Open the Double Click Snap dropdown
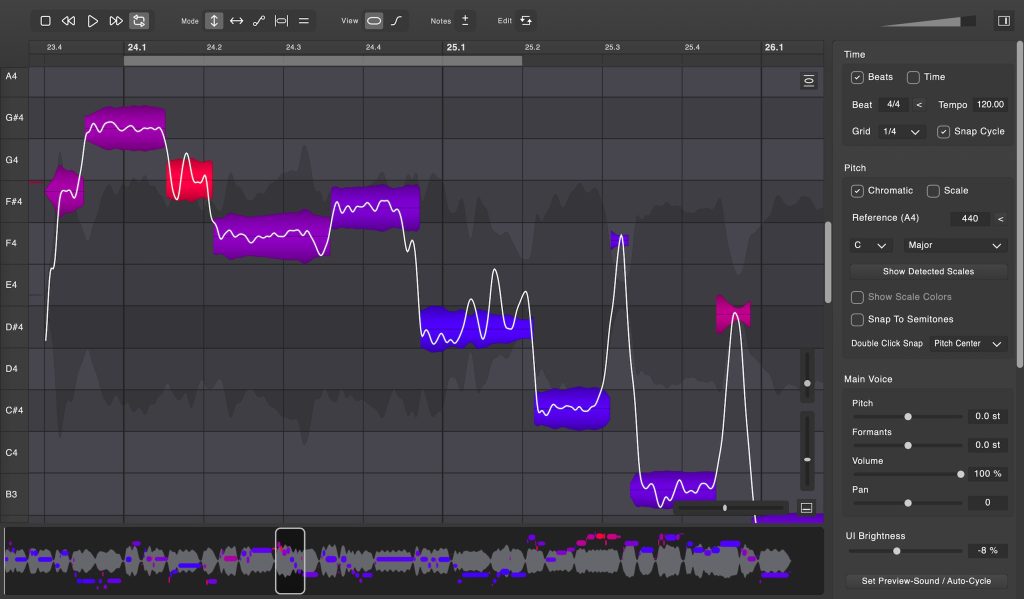 (968, 343)
